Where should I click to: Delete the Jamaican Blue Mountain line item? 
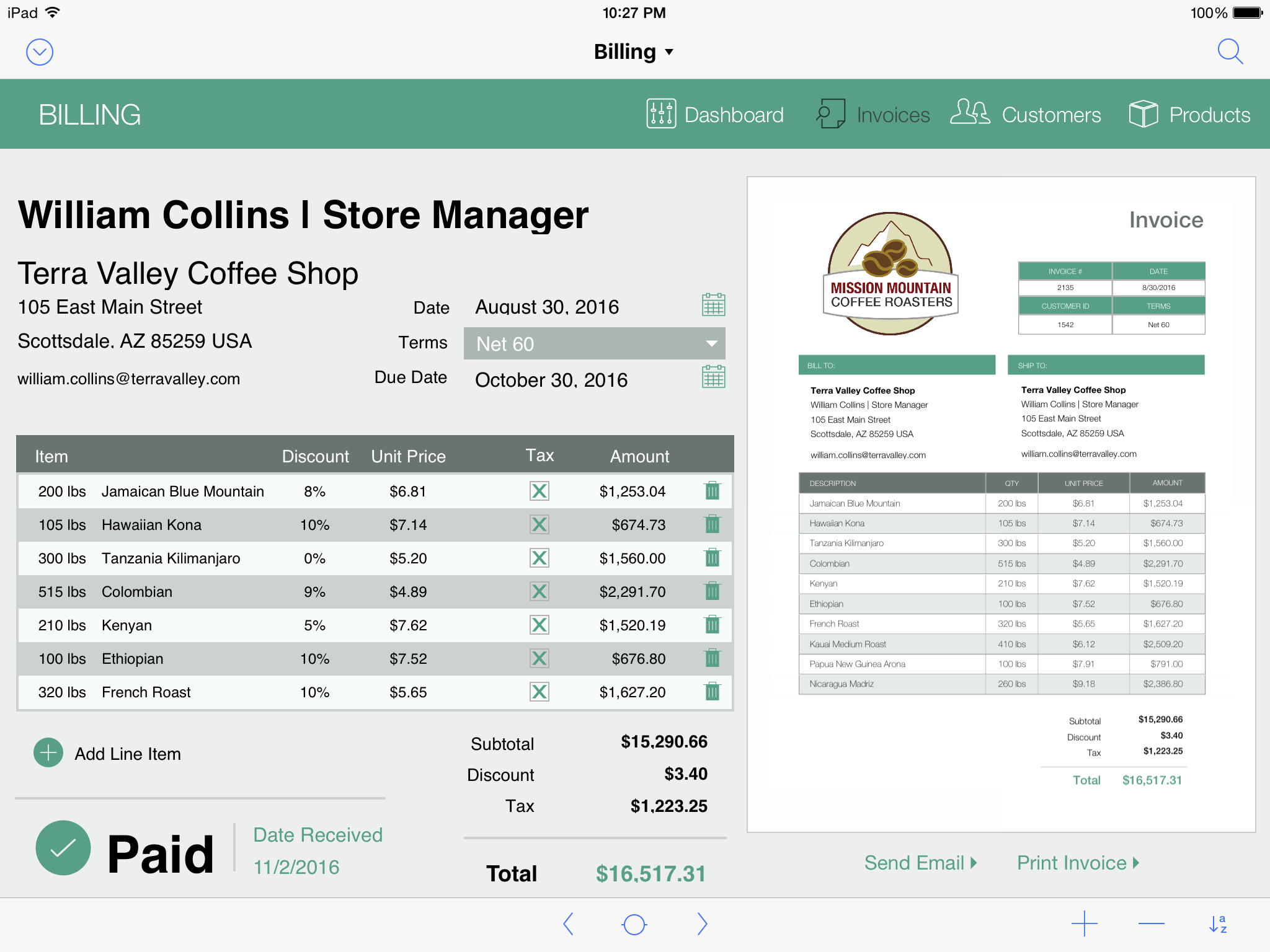point(713,491)
